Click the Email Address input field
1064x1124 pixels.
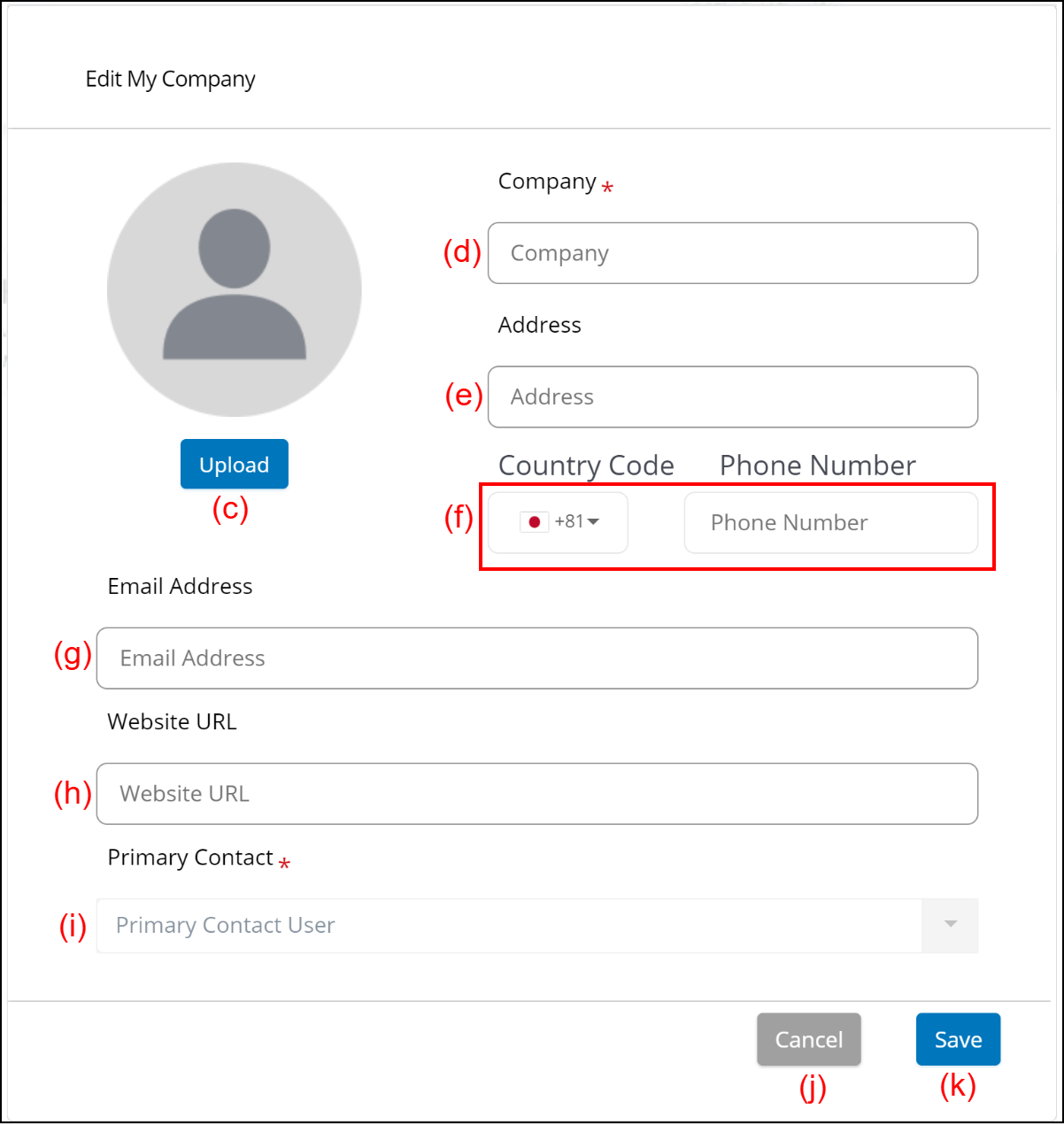point(536,658)
